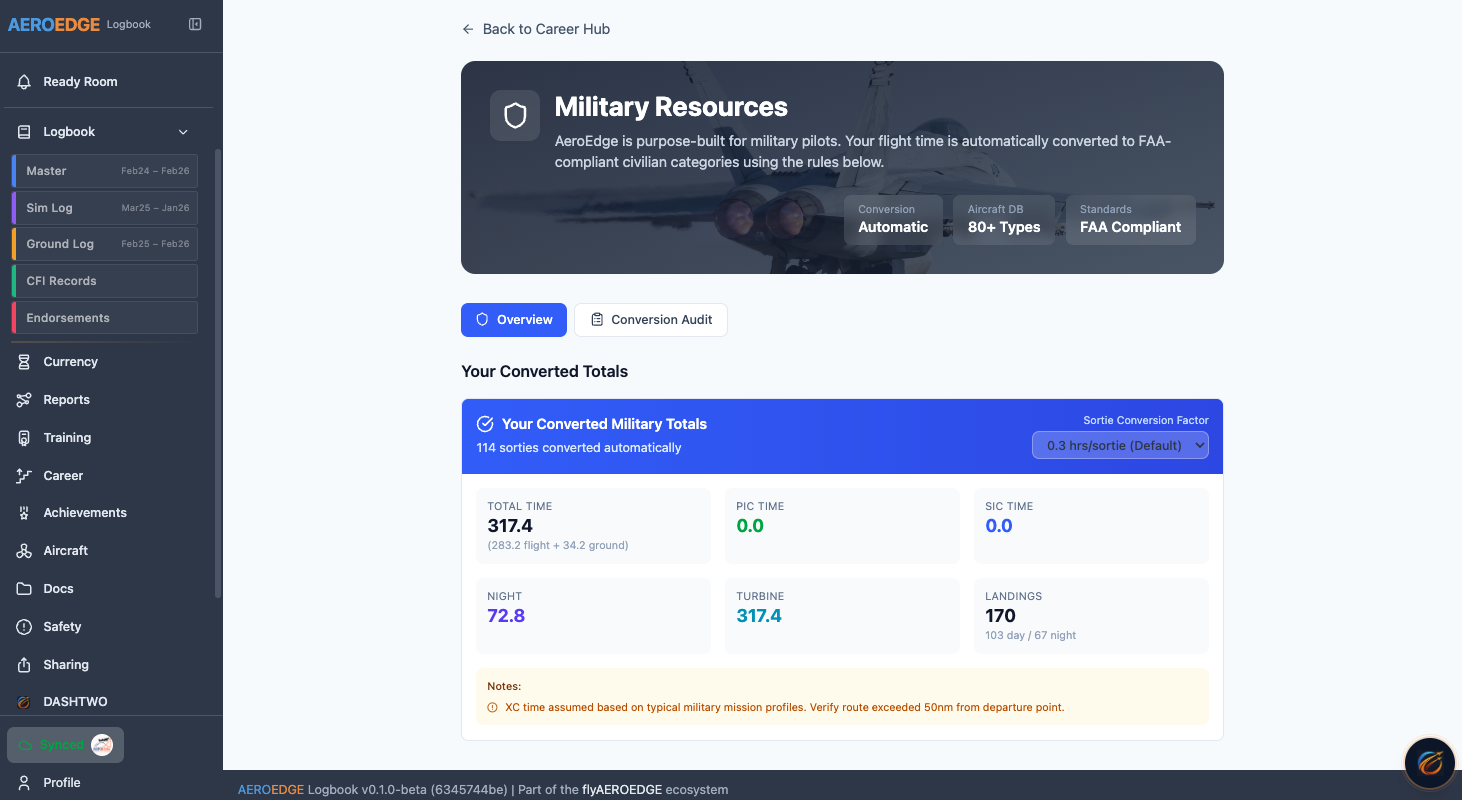Switch to the Conversion Audit tab
The image size is (1462, 800).
[650, 319]
